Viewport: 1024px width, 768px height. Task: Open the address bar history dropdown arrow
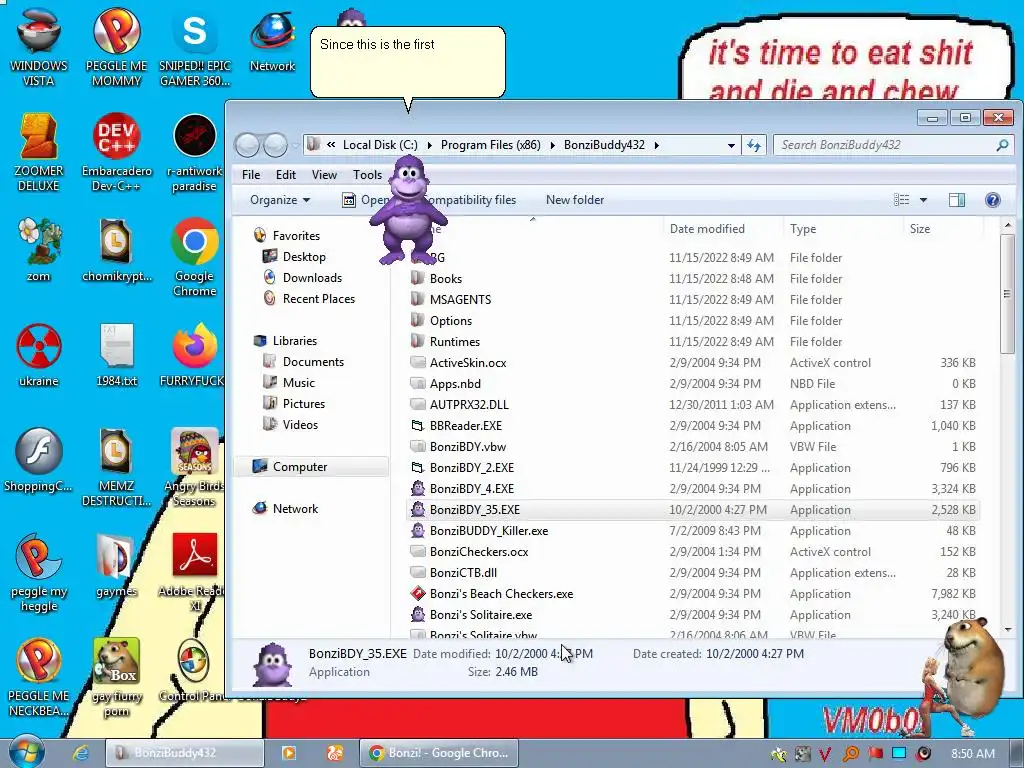click(x=731, y=145)
